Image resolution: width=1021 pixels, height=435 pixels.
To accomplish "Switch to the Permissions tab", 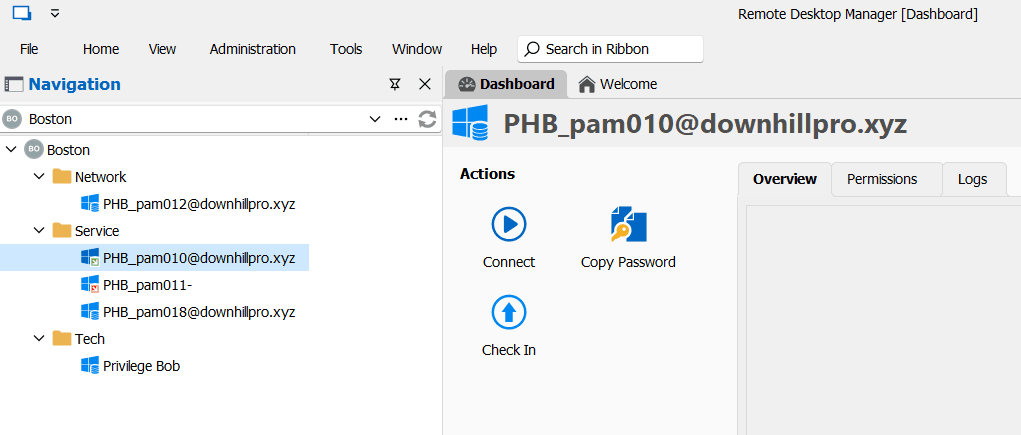I will (881, 179).
